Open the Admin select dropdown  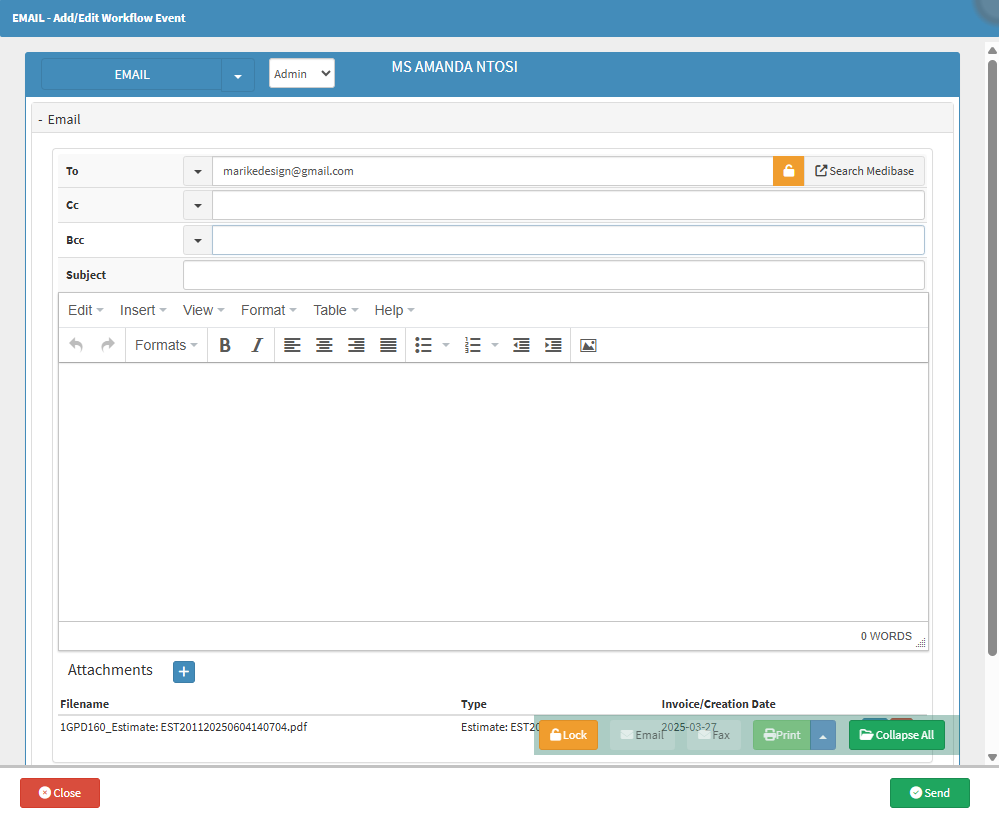coord(301,73)
